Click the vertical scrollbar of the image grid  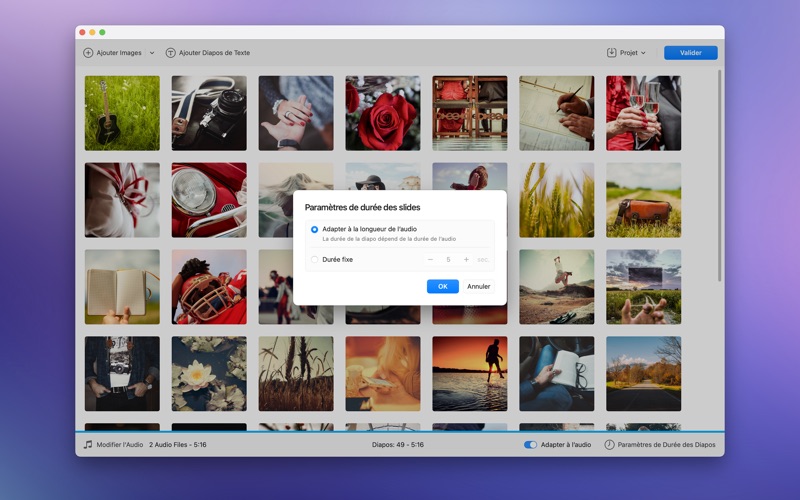tap(719, 176)
